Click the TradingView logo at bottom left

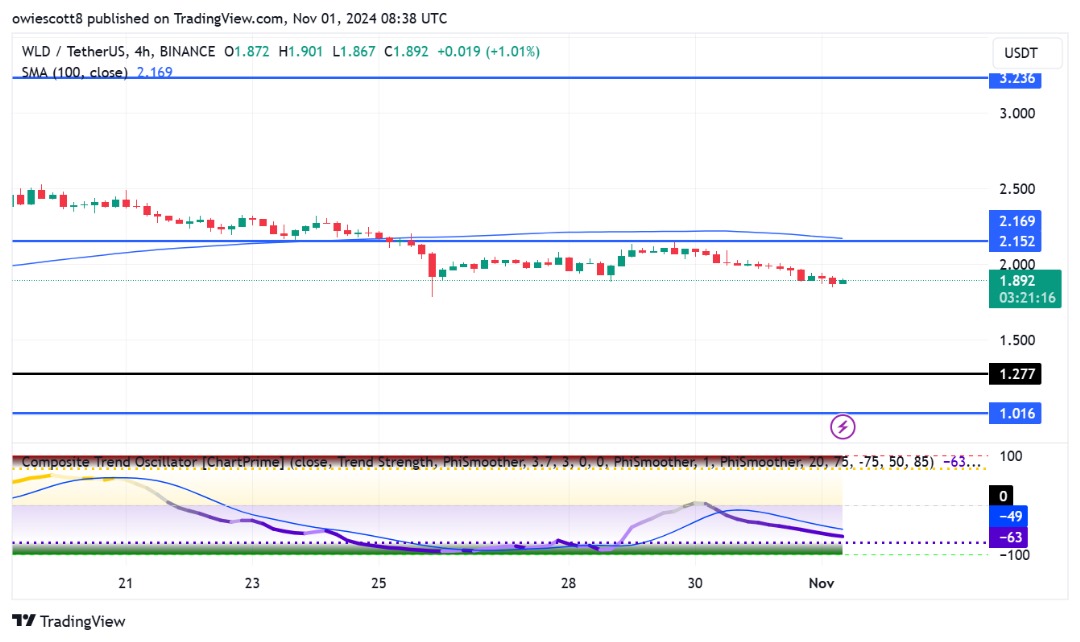coord(24,621)
